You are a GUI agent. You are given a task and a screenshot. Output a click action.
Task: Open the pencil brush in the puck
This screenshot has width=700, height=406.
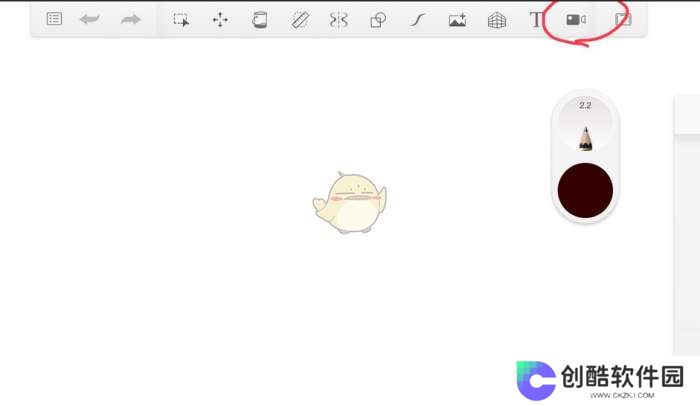(585, 138)
